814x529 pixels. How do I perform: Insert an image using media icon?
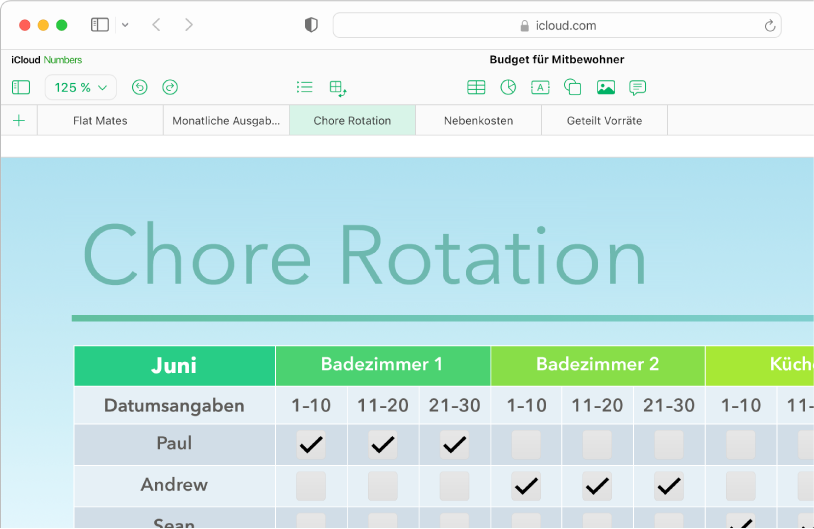(x=606, y=87)
